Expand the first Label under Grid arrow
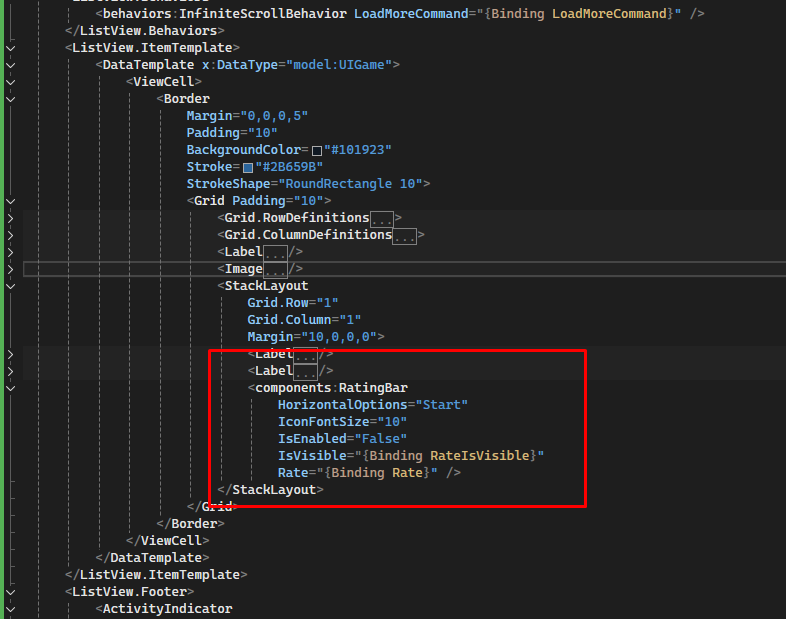 click(x=11, y=252)
